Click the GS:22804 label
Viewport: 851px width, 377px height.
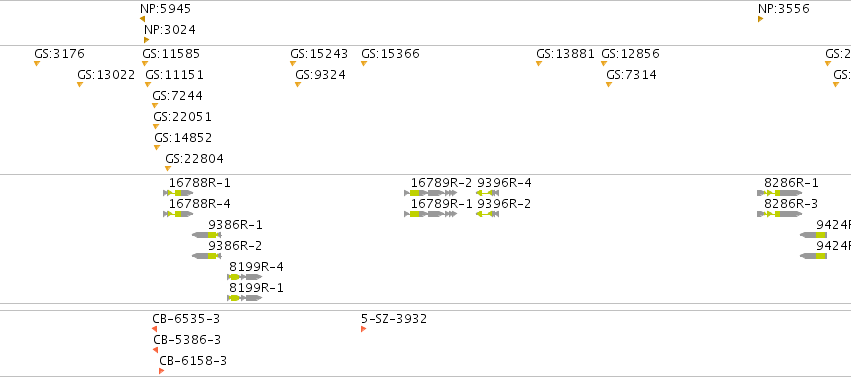194,159
